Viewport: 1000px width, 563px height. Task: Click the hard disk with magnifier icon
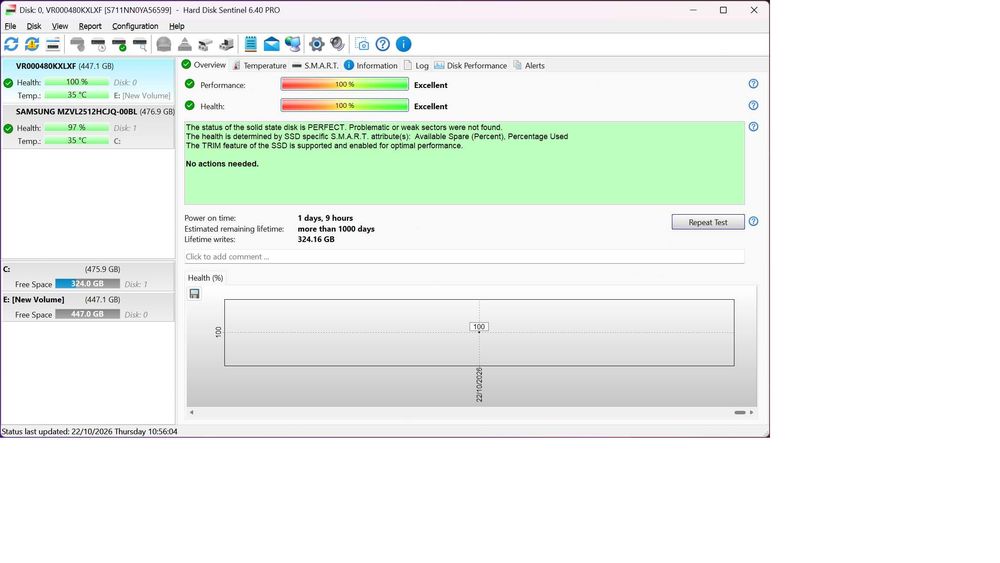pos(140,44)
